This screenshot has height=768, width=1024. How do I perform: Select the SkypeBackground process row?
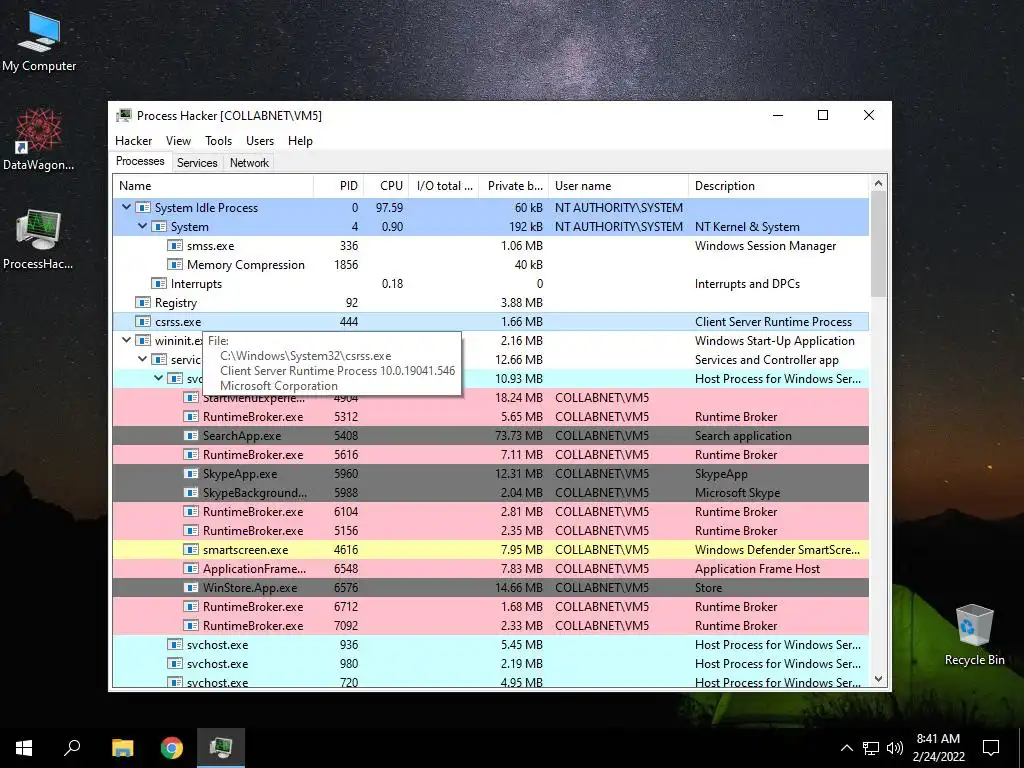tap(490, 492)
